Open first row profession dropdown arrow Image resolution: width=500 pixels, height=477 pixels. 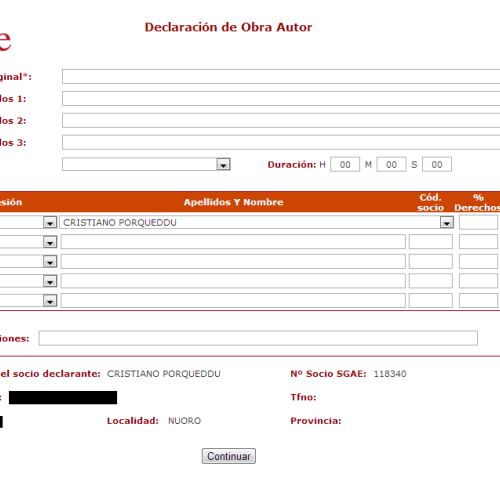click(x=50, y=222)
